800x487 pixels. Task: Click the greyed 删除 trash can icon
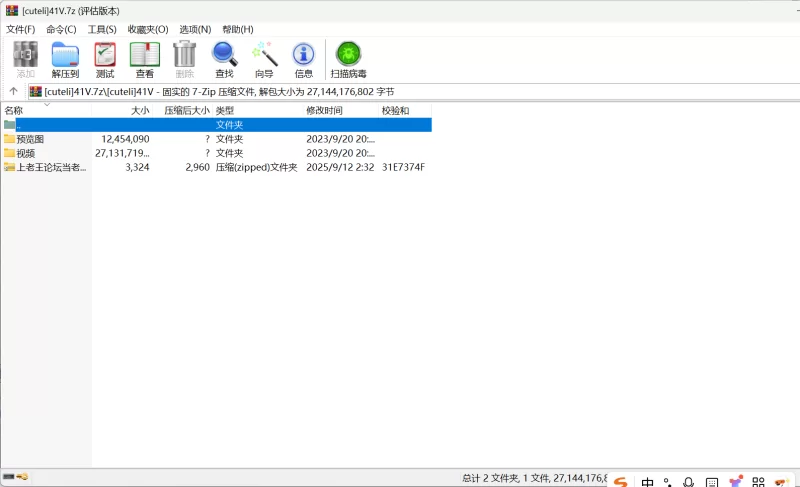click(x=185, y=54)
